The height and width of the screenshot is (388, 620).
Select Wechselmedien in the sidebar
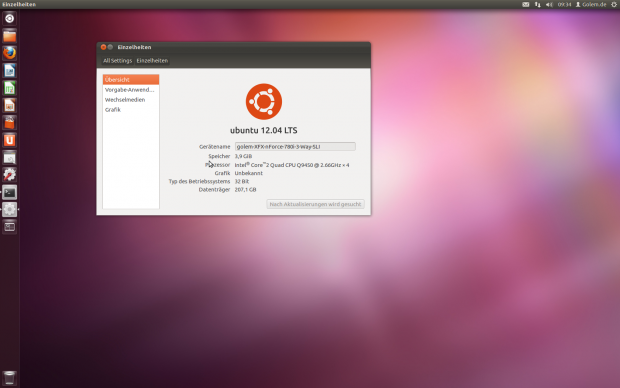[x=131, y=100]
